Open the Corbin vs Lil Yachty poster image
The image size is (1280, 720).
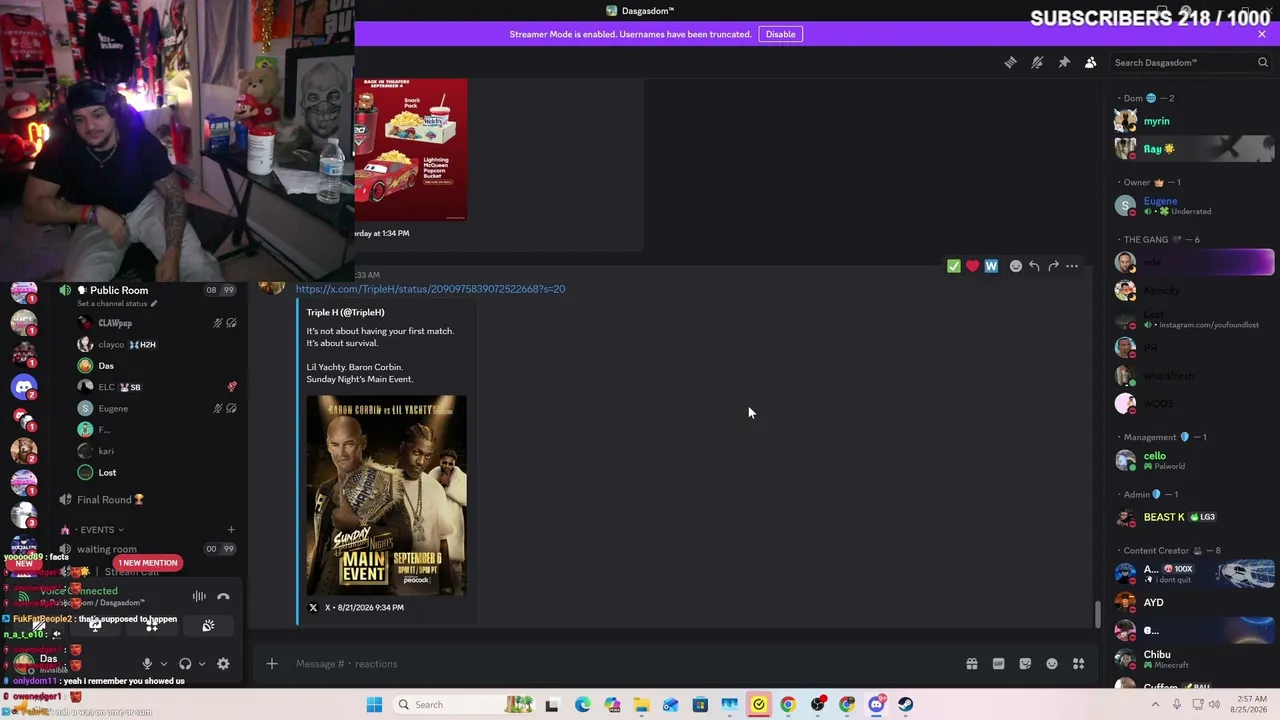[x=386, y=495]
